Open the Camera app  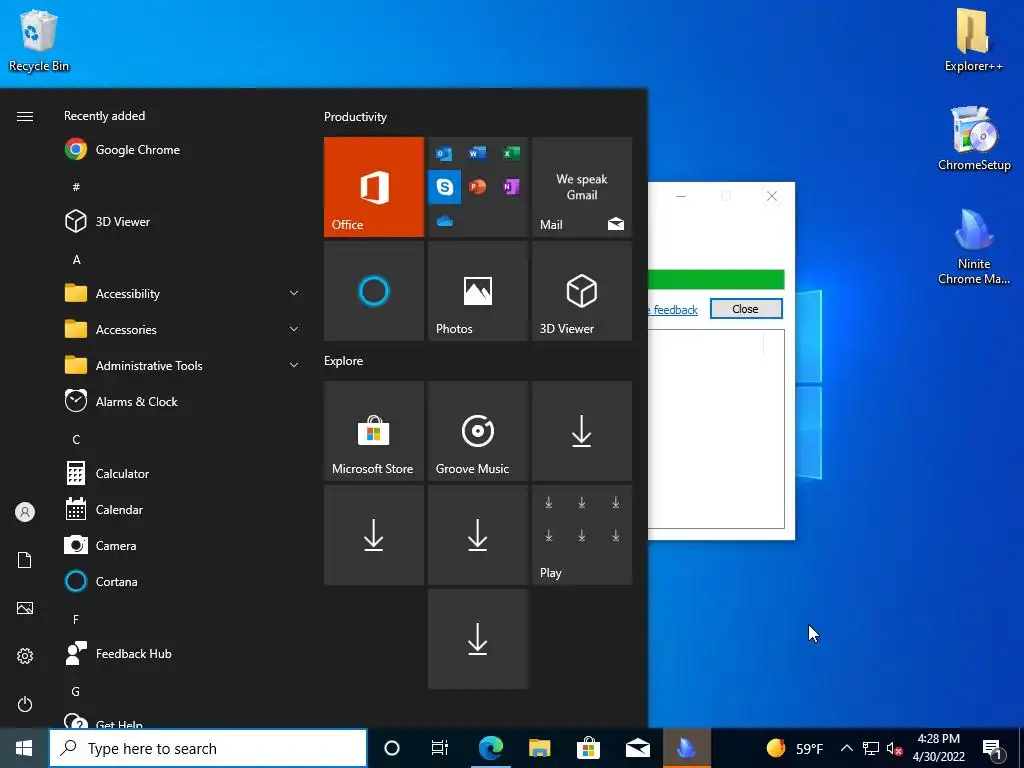point(183,545)
